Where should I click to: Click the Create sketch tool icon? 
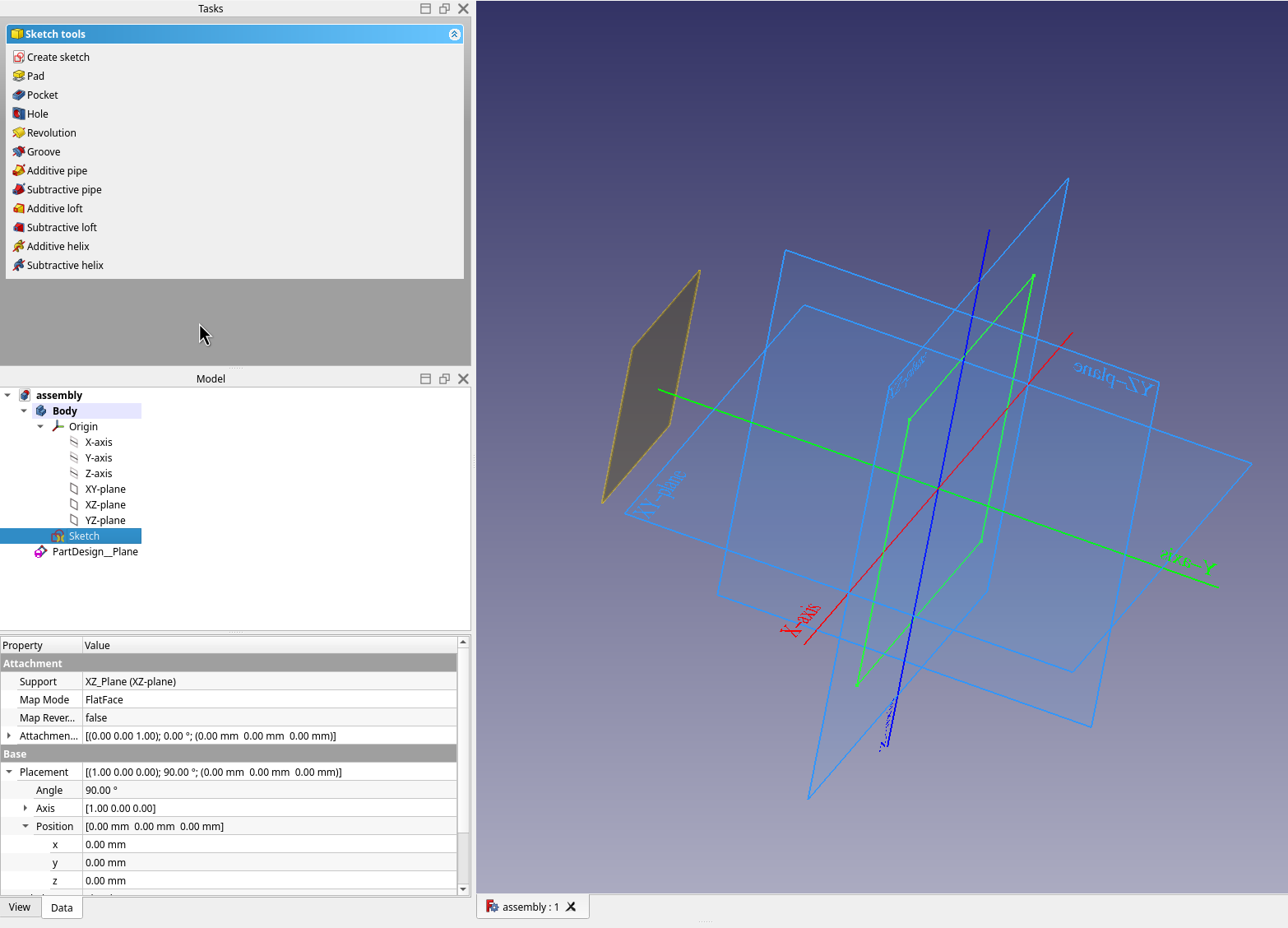pyautogui.click(x=19, y=57)
